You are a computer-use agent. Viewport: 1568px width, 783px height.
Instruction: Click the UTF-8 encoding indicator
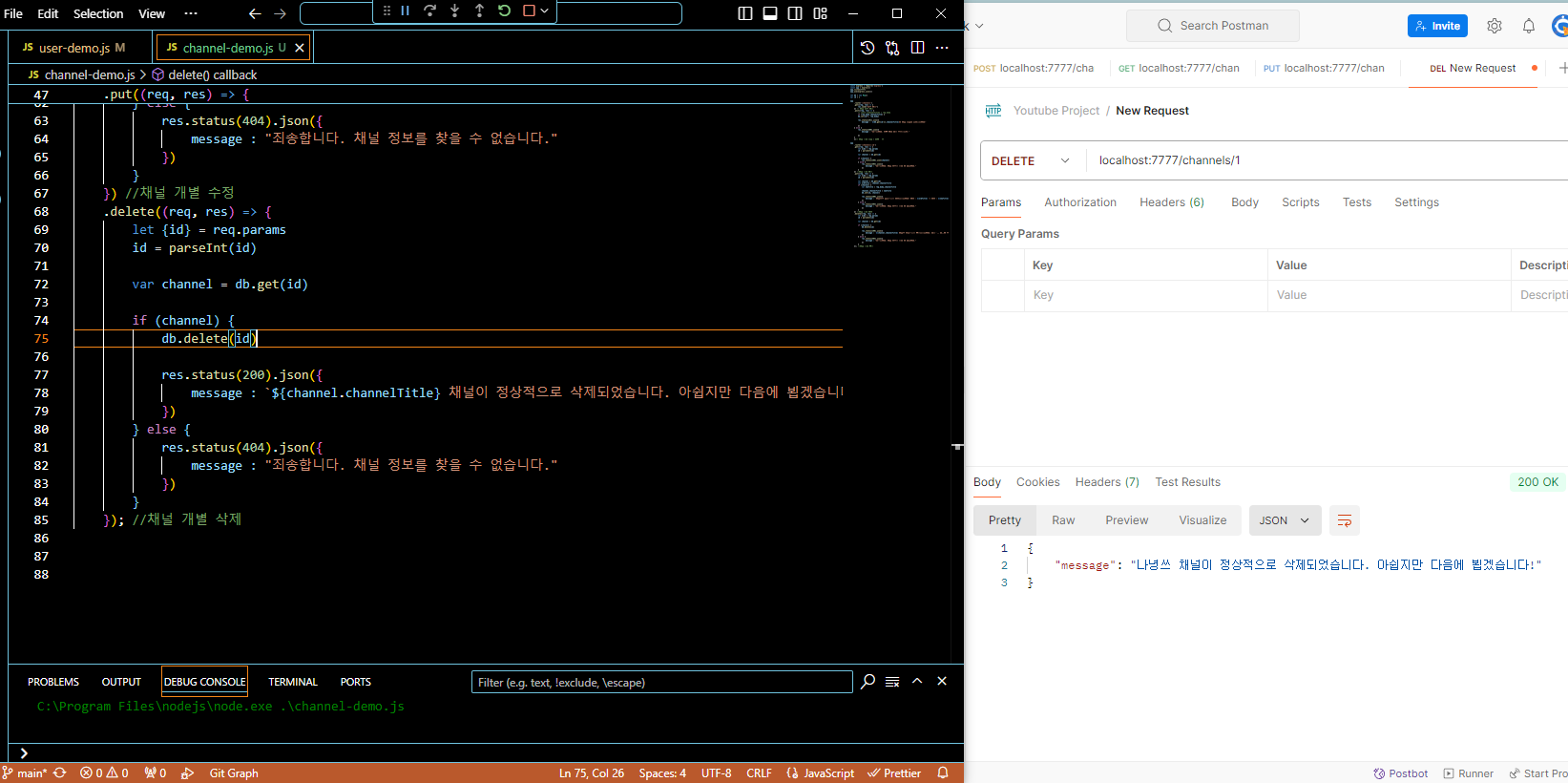717,773
